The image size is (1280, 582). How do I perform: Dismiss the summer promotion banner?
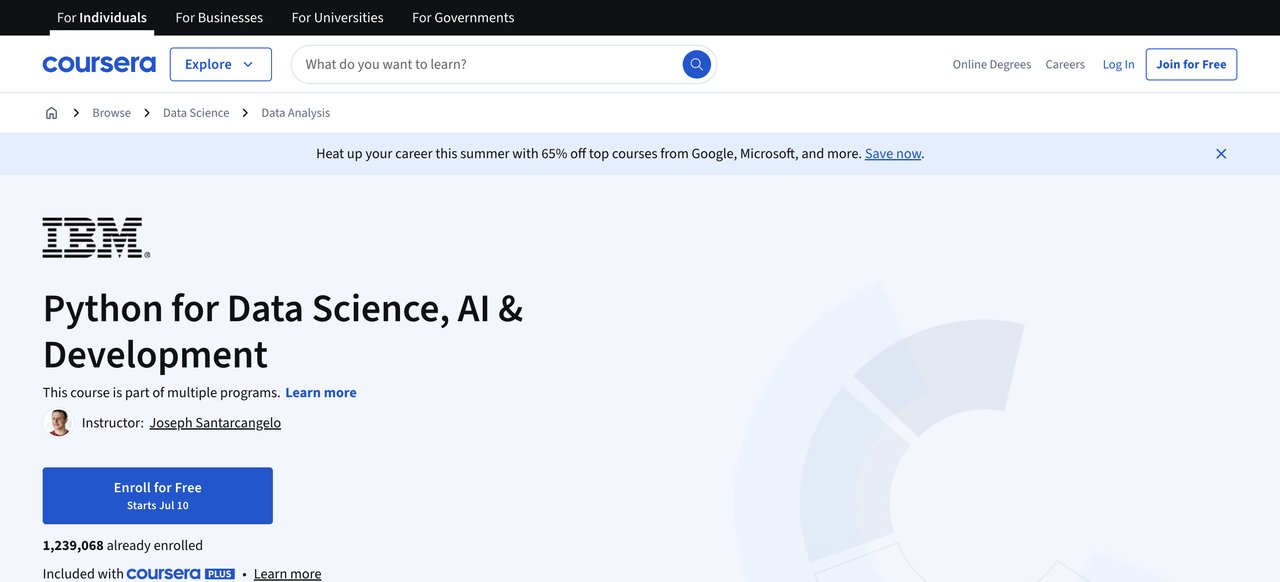point(1221,154)
